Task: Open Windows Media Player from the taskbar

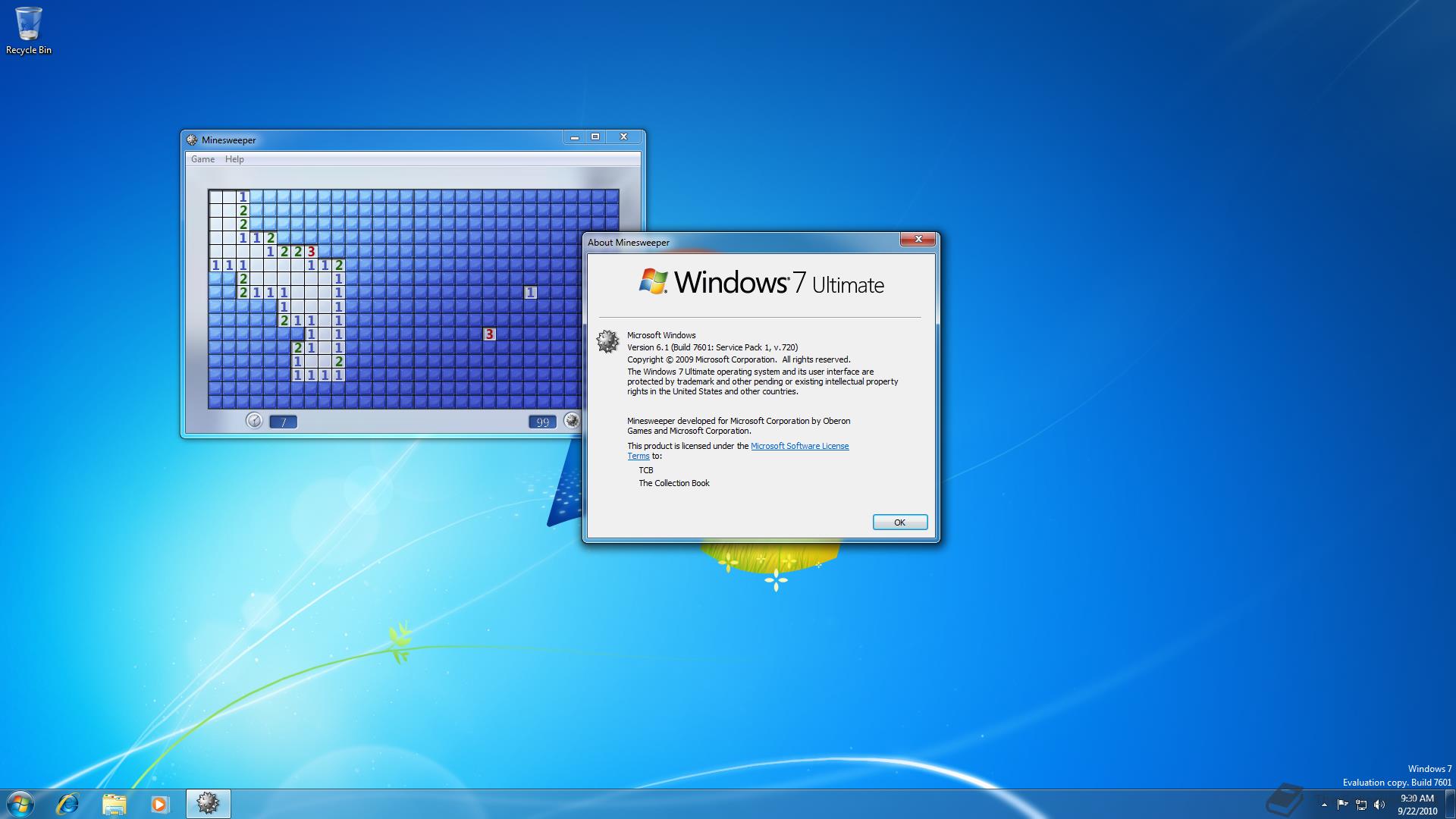Action: click(x=159, y=804)
